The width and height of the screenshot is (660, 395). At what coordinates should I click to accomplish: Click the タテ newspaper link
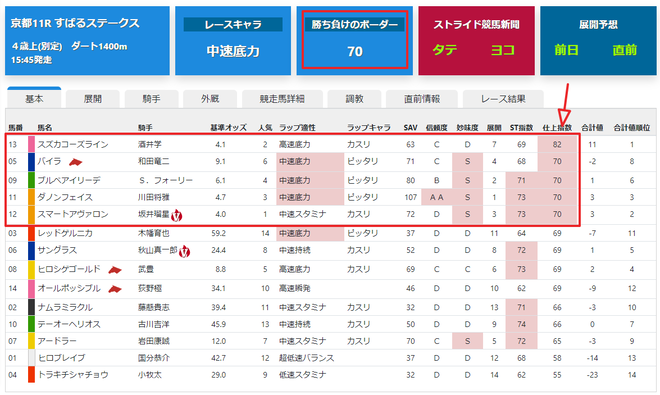[445, 50]
